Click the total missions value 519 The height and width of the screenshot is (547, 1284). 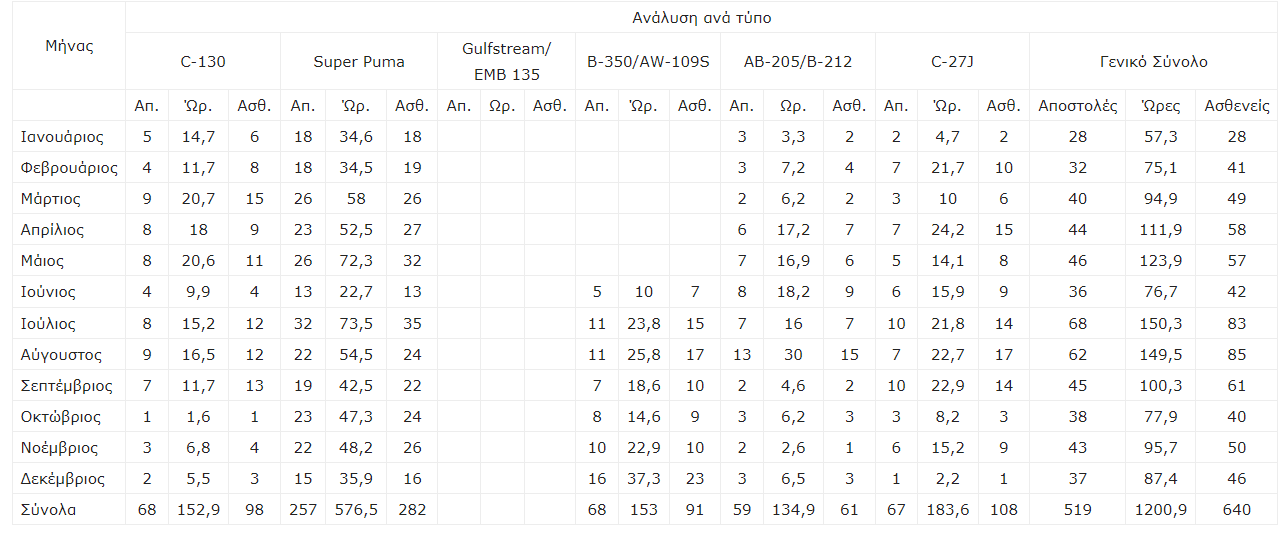(1078, 510)
